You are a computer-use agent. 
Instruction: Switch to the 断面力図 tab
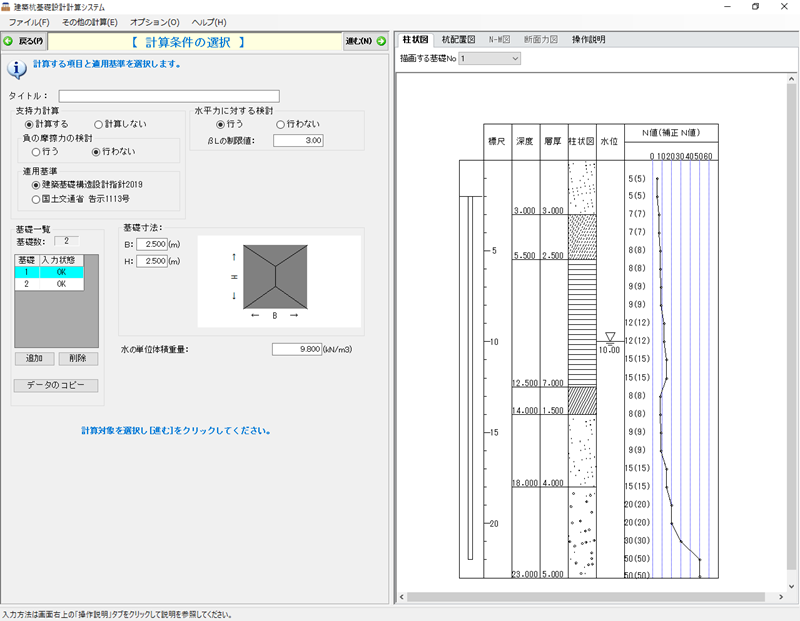click(541, 39)
